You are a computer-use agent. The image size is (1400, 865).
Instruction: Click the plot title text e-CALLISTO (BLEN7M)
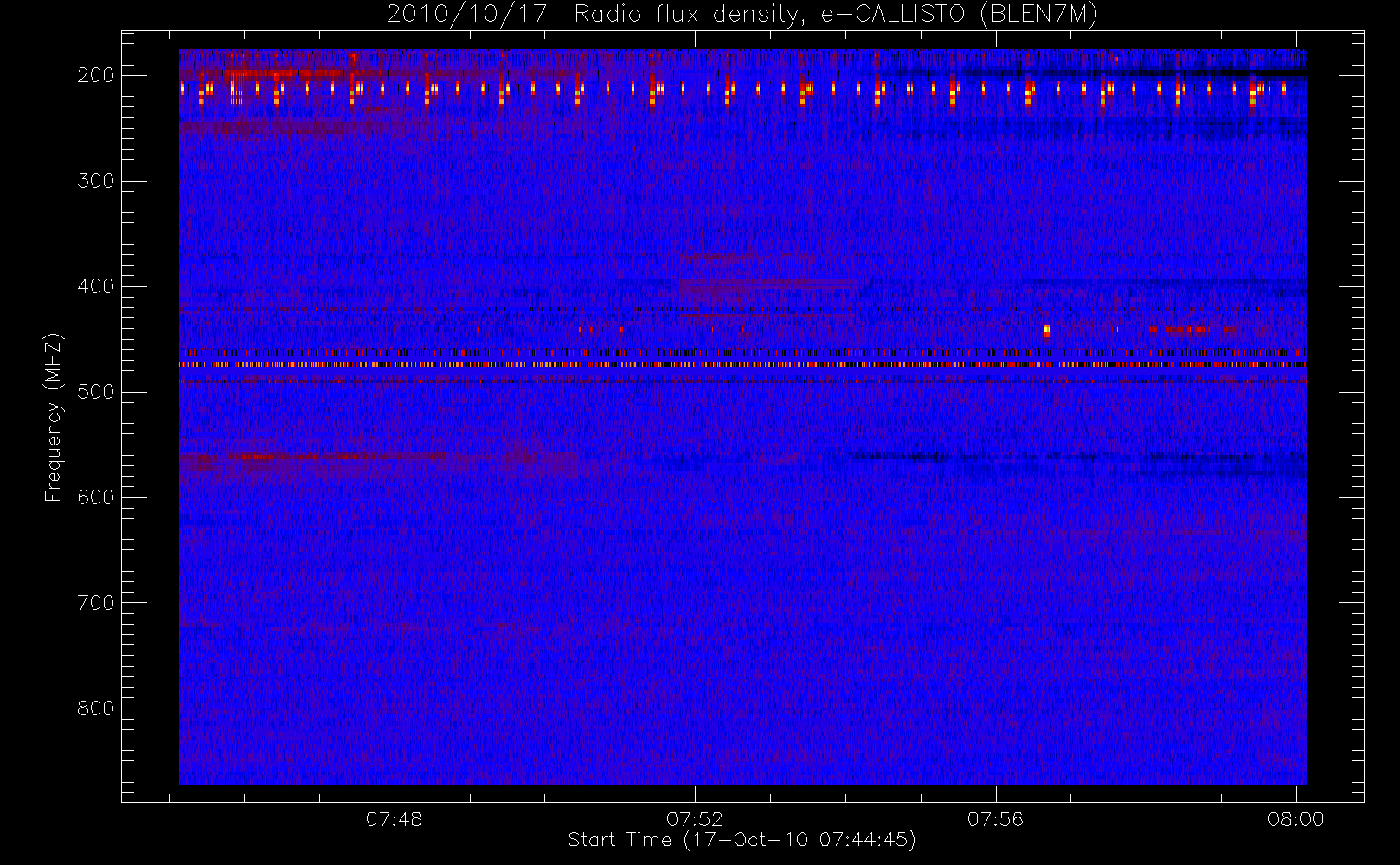pyautogui.click(x=959, y=15)
